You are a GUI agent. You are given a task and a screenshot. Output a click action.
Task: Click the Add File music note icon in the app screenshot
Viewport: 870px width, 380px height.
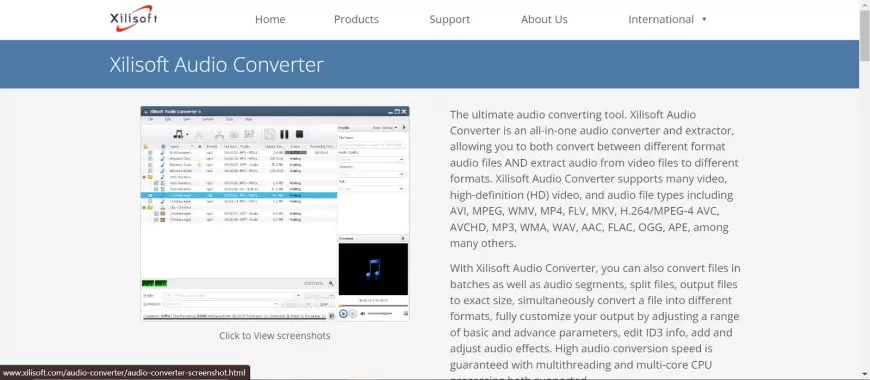pyautogui.click(x=179, y=134)
